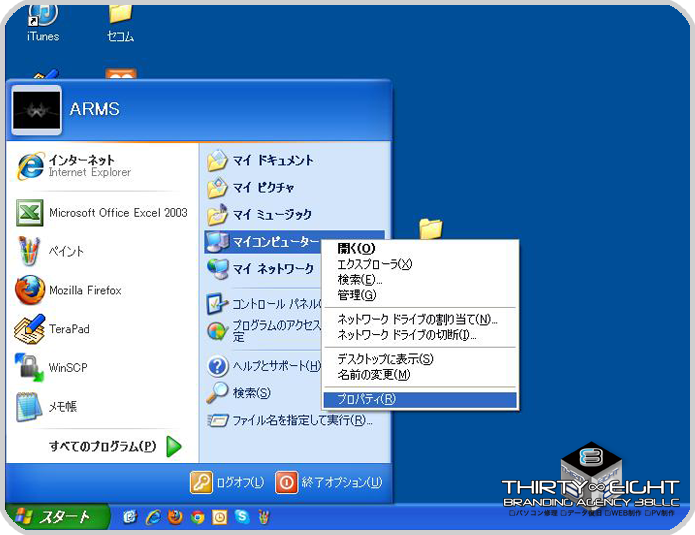Open the iTunes desktop shortcut
Viewport: 695px width, 535px height.
point(42,20)
